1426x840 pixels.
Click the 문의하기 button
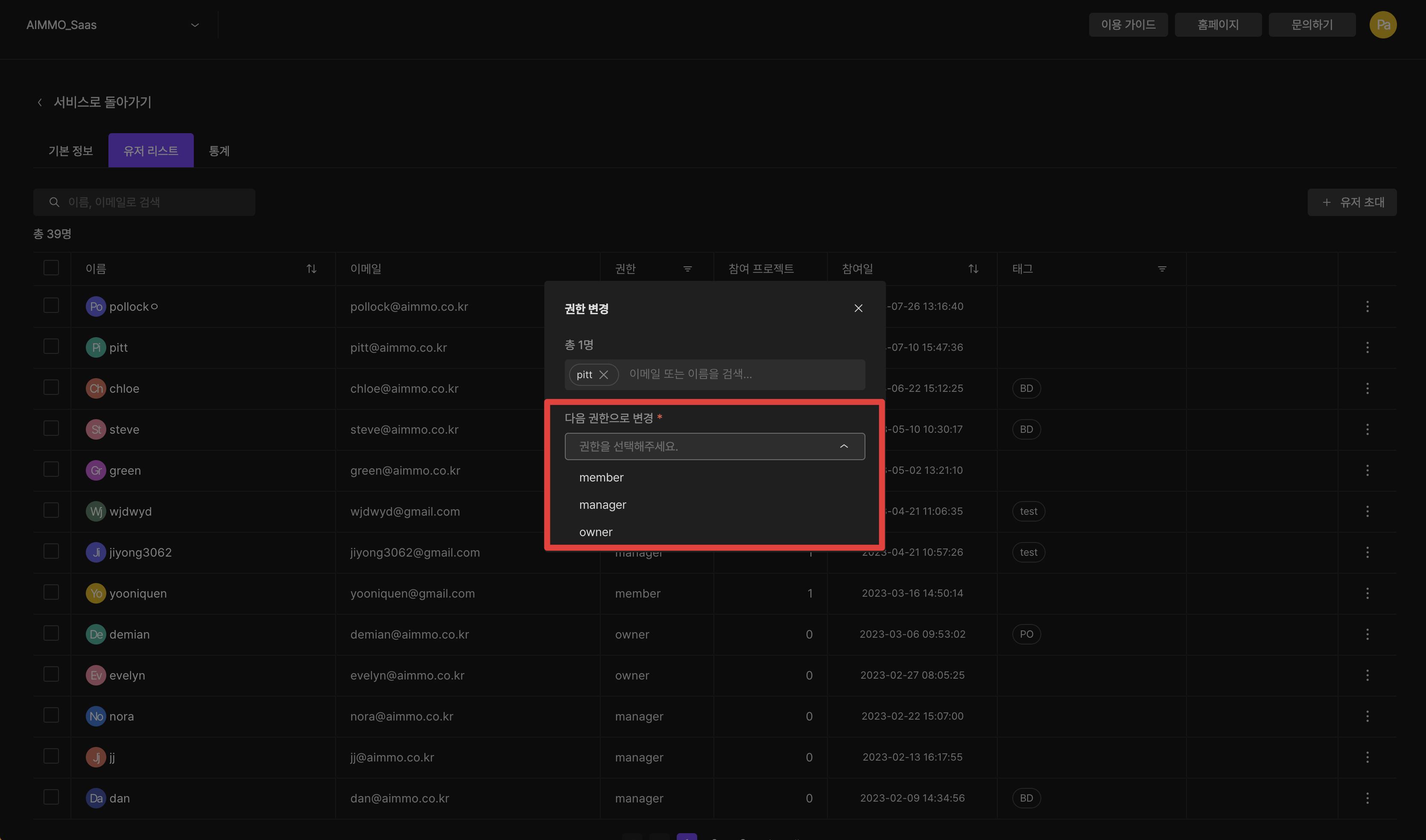point(1312,25)
